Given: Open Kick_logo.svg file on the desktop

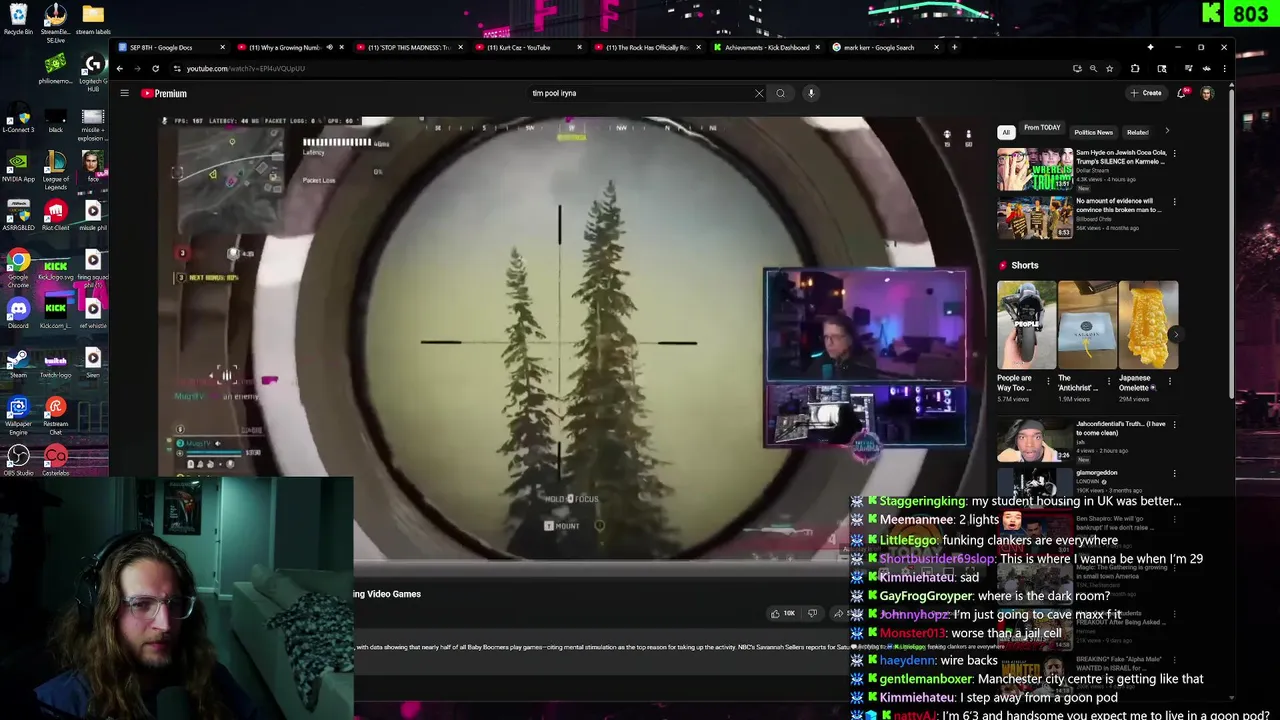Looking at the screenshot, I should (x=56, y=268).
